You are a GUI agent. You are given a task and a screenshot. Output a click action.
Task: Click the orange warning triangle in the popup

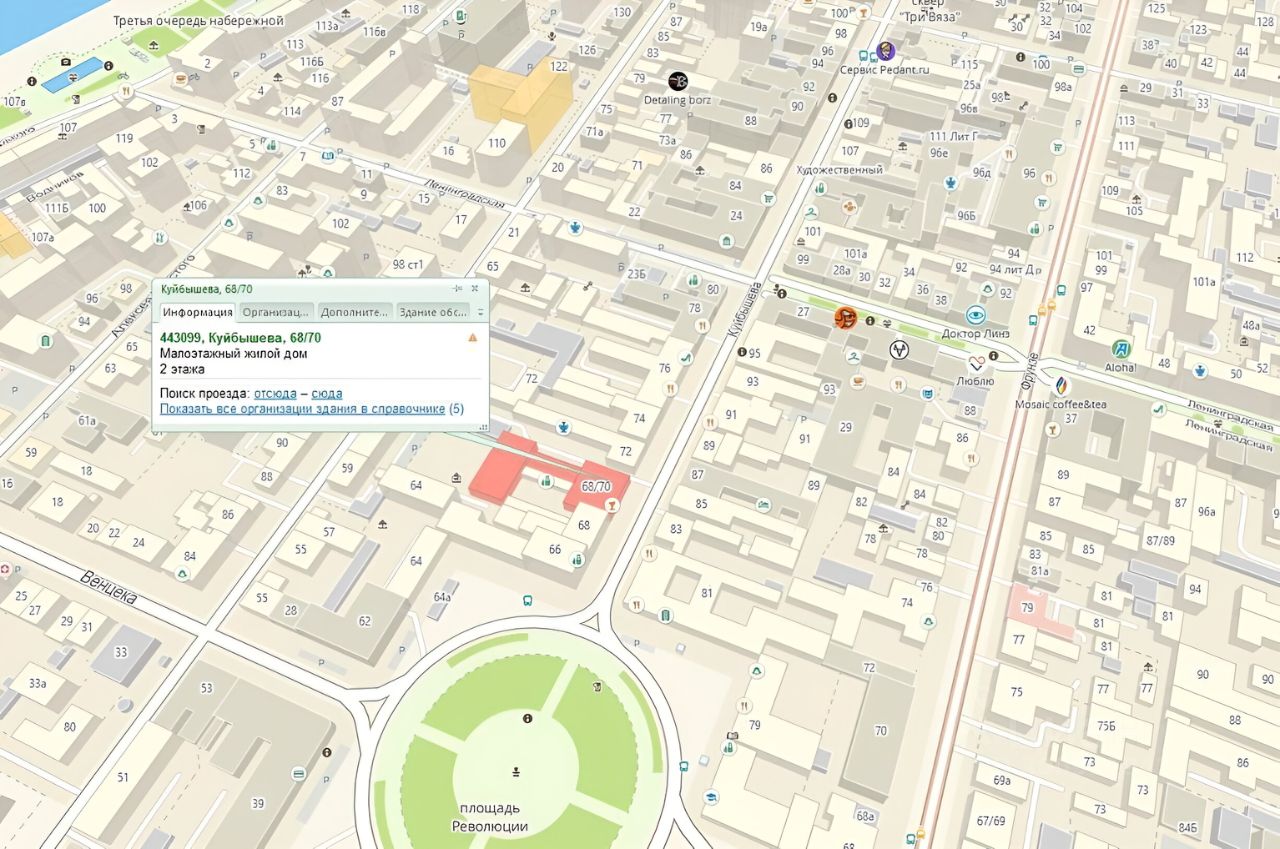[473, 338]
